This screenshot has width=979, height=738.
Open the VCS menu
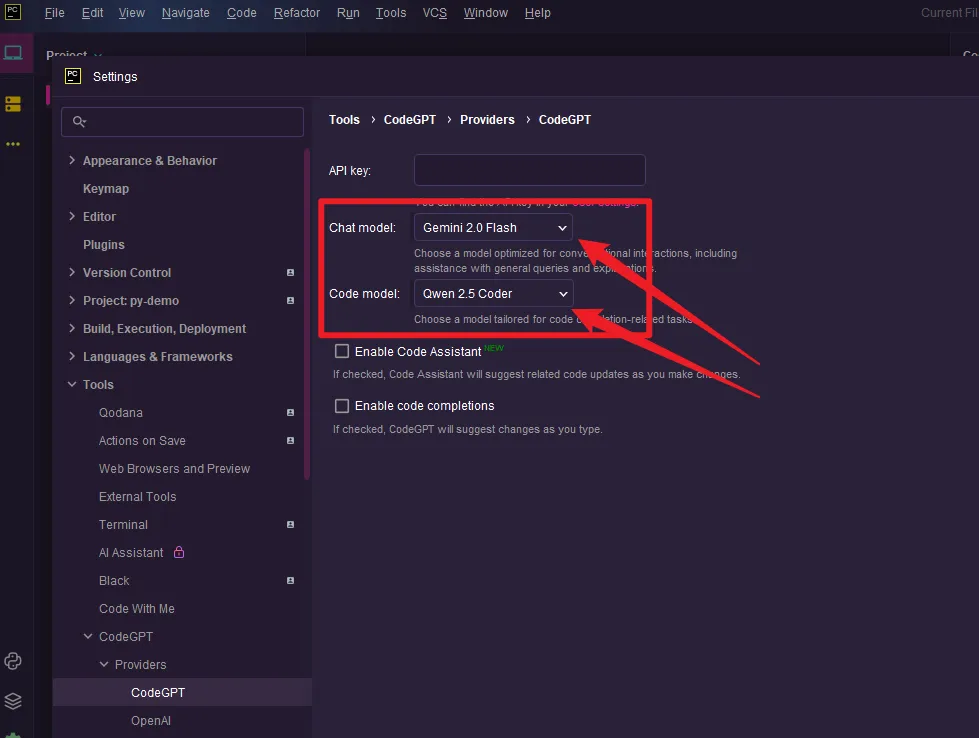(435, 12)
